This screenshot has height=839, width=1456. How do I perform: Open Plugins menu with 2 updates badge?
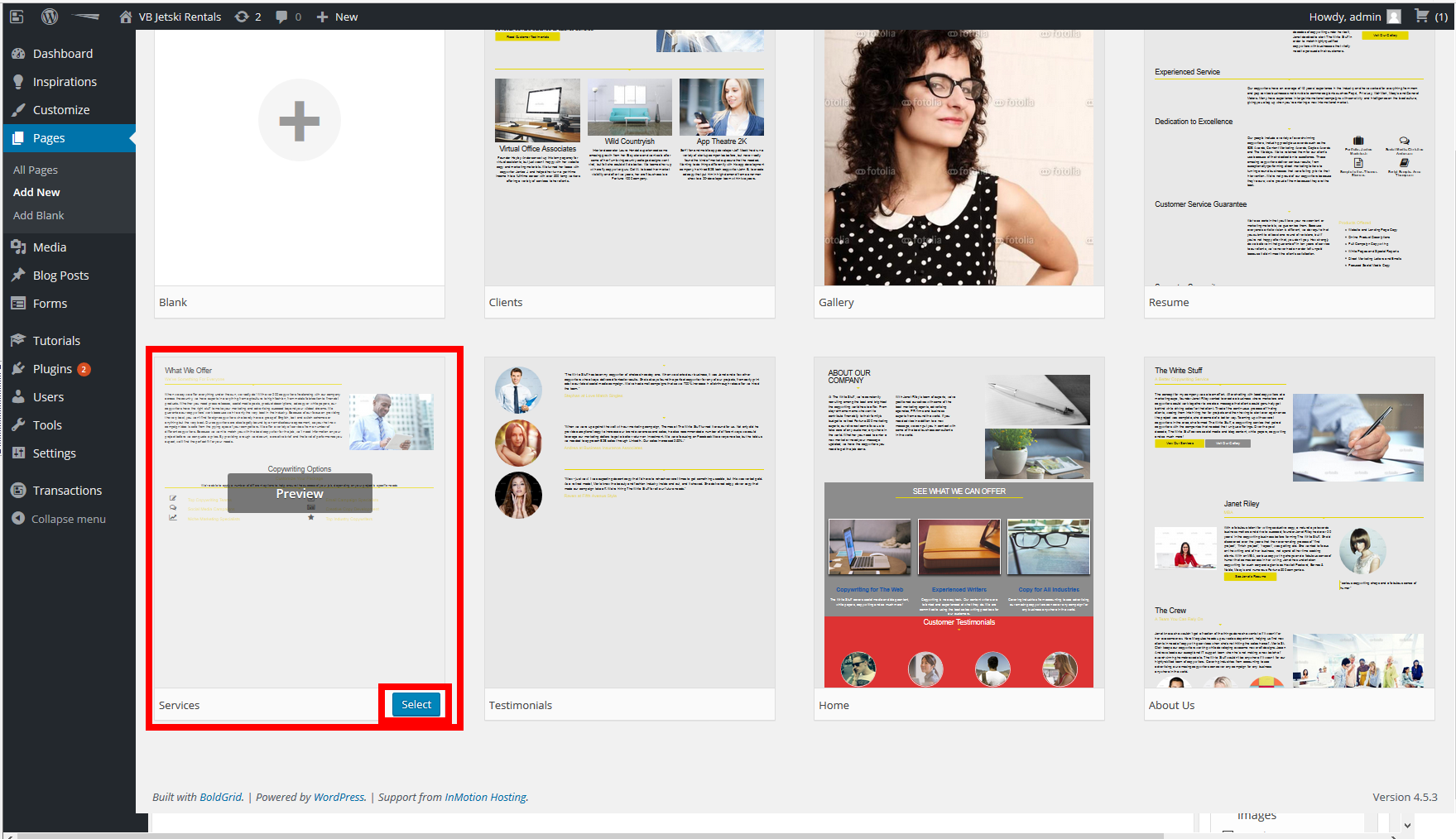click(62, 369)
